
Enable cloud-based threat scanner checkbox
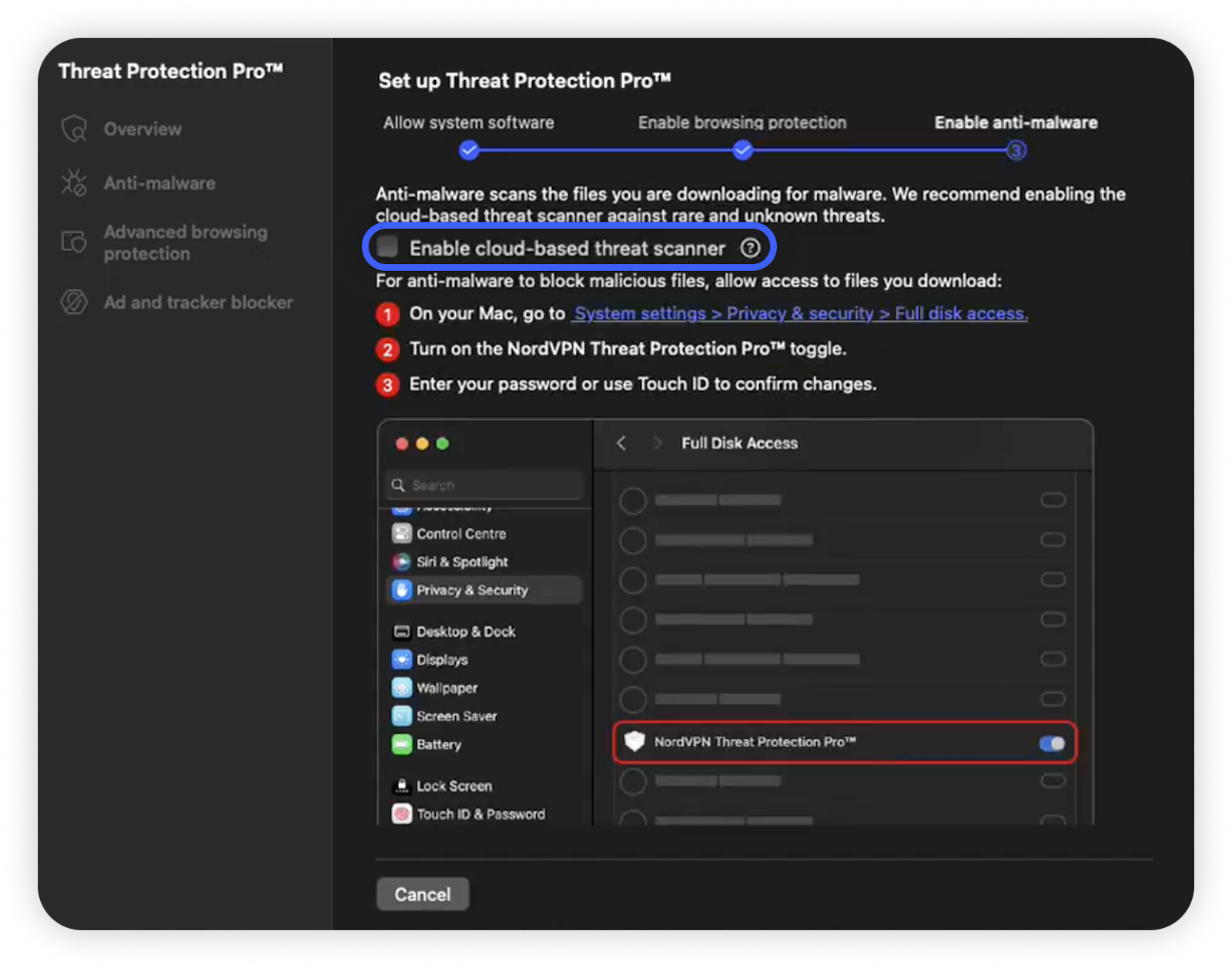388,247
